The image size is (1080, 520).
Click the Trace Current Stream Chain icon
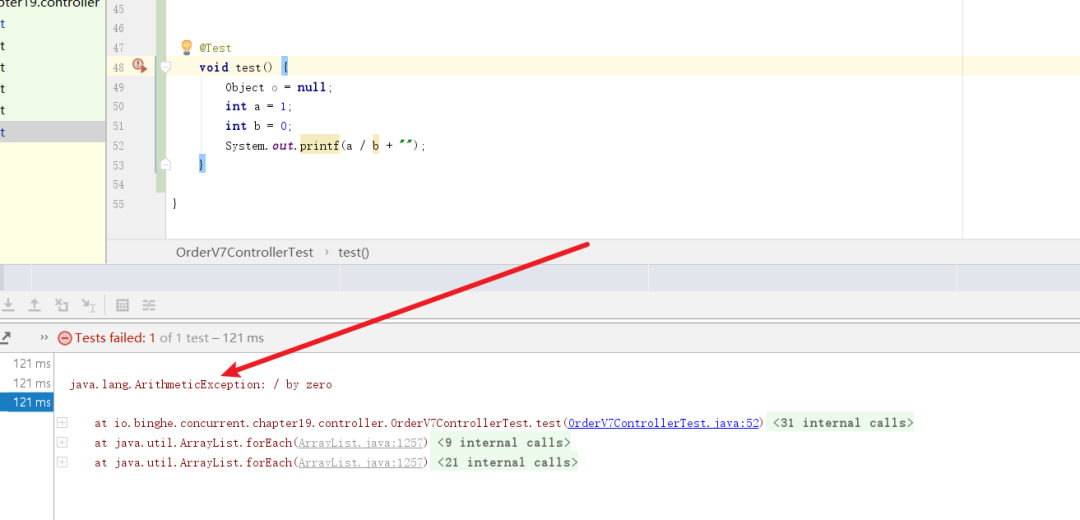[x=149, y=305]
